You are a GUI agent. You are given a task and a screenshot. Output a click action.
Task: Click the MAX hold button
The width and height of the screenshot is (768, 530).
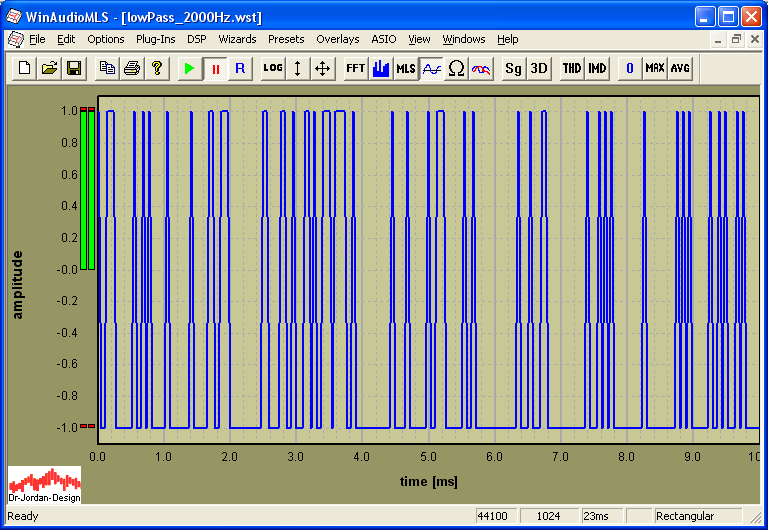coord(655,68)
